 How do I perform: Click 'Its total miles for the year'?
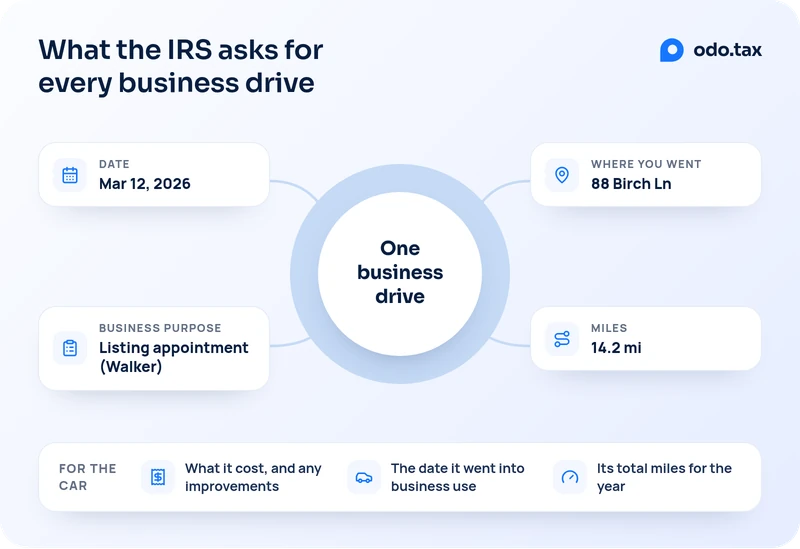[x=664, y=477]
